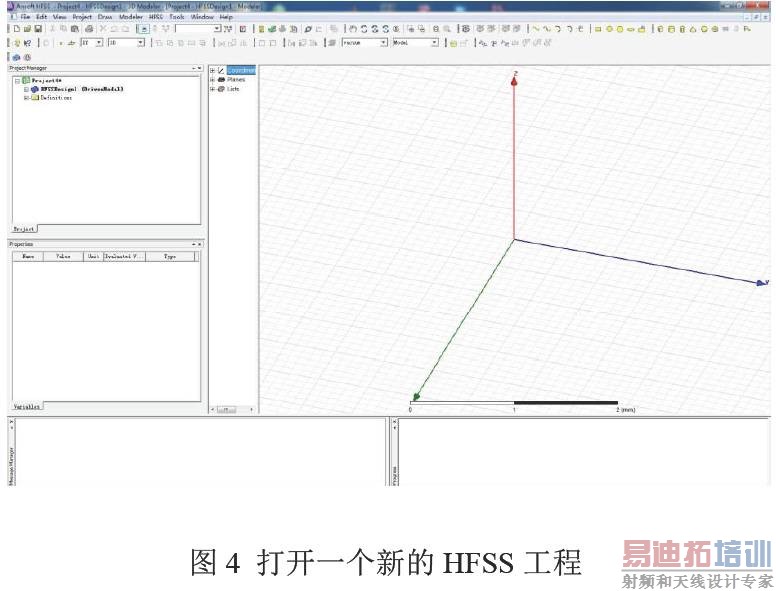Image resolution: width=776 pixels, height=591 pixels.
Task: Select the Project tab below tree
Action: point(24,229)
